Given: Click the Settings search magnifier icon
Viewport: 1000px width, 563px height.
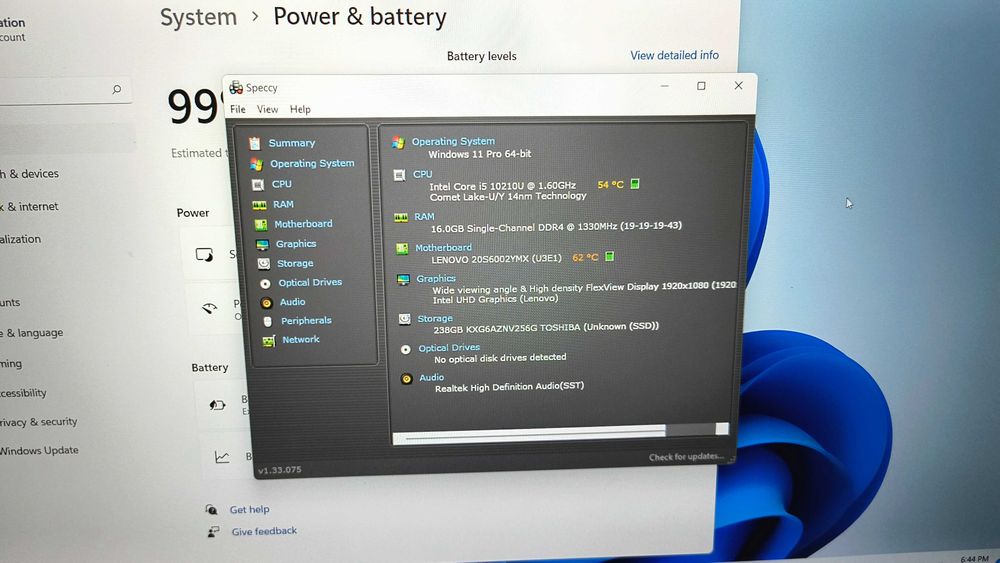Looking at the screenshot, I should click(x=117, y=89).
